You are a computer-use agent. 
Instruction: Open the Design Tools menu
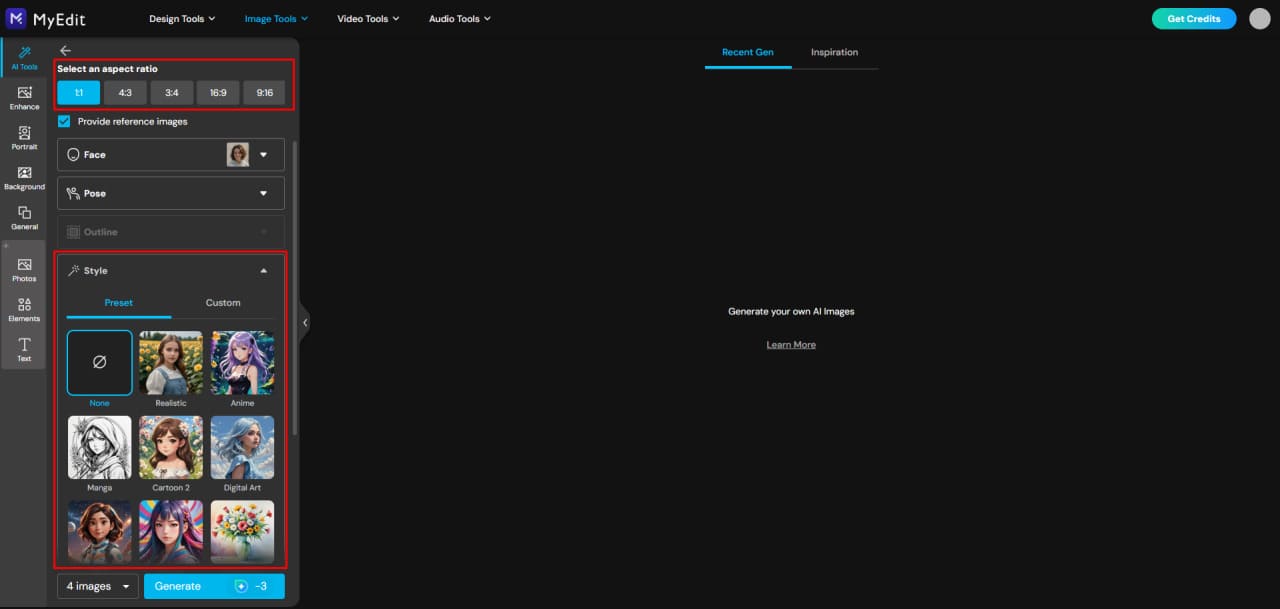182,19
